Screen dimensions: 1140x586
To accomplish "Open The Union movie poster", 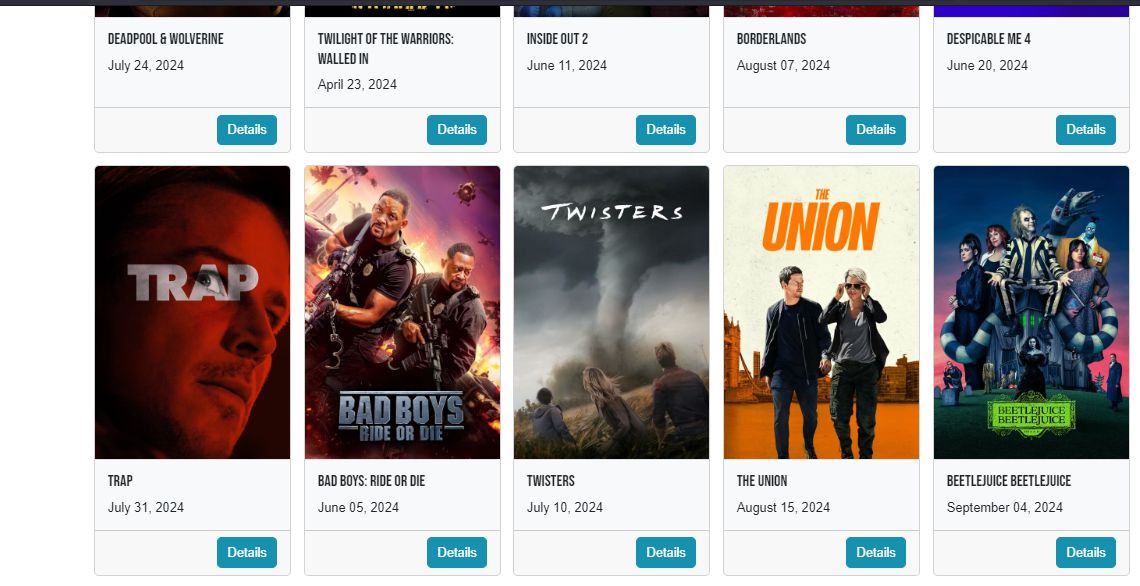I will pos(822,313).
